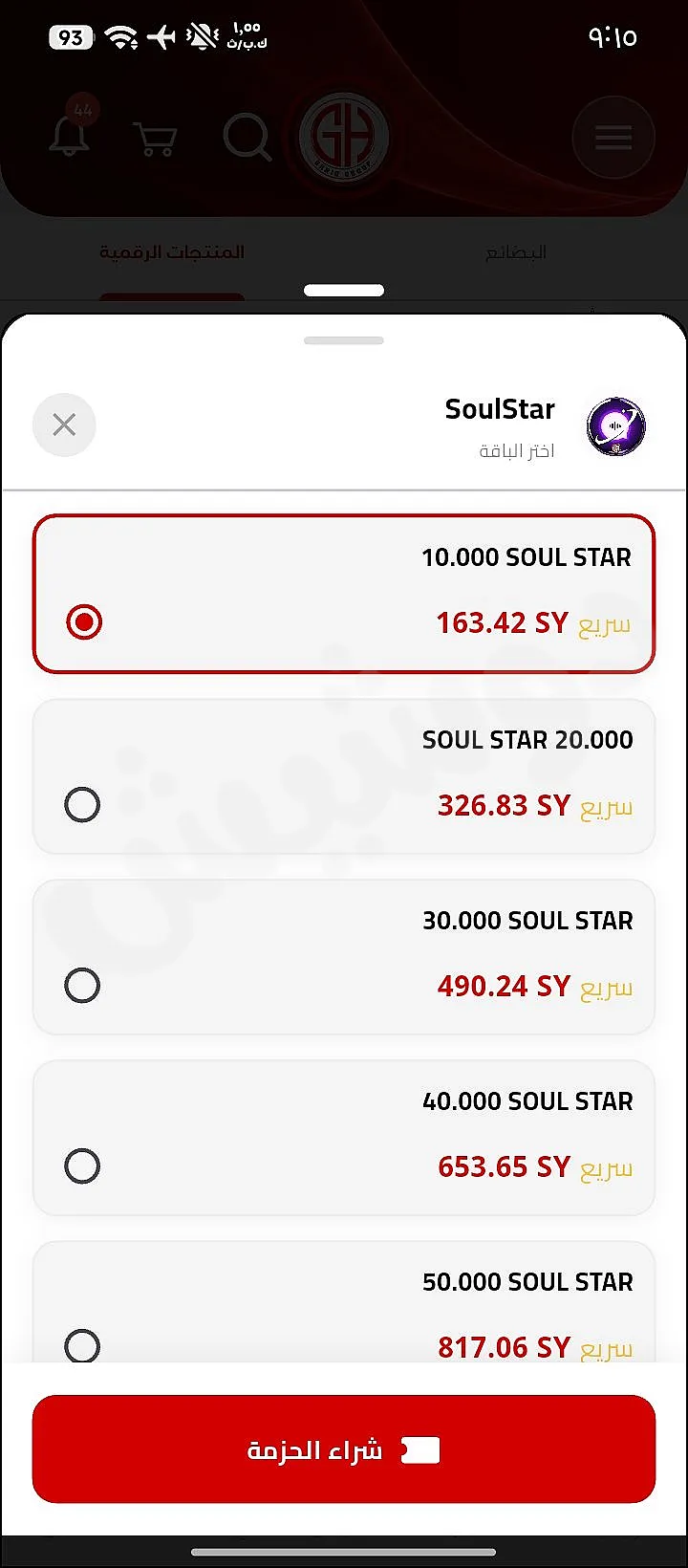The image size is (688, 1568).
Task: Tap the Wi-Fi status bar icon
Action: tap(121, 37)
